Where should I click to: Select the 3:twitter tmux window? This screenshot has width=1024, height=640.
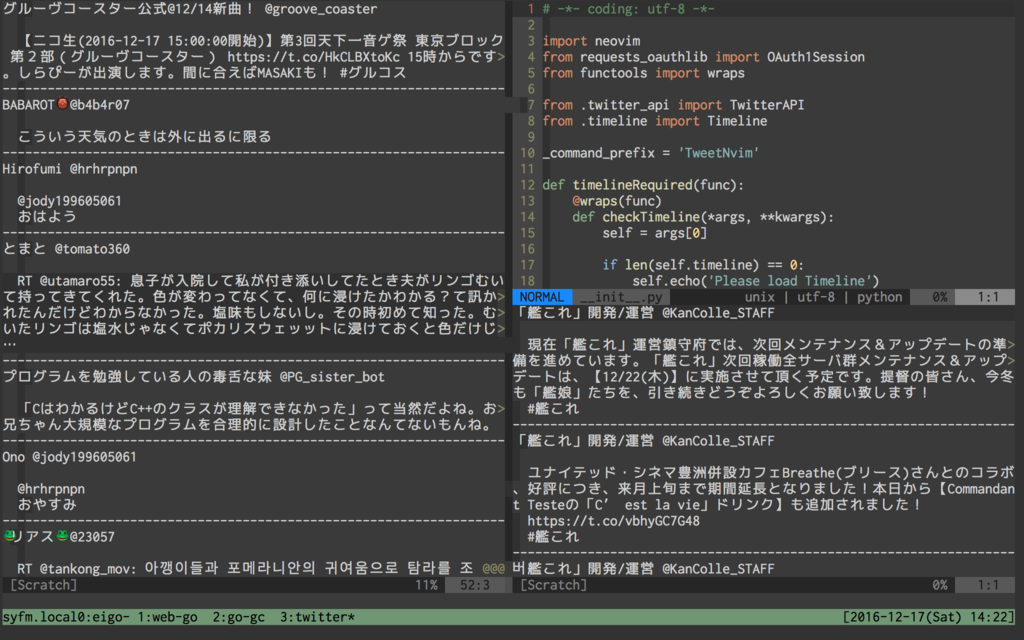[317, 616]
